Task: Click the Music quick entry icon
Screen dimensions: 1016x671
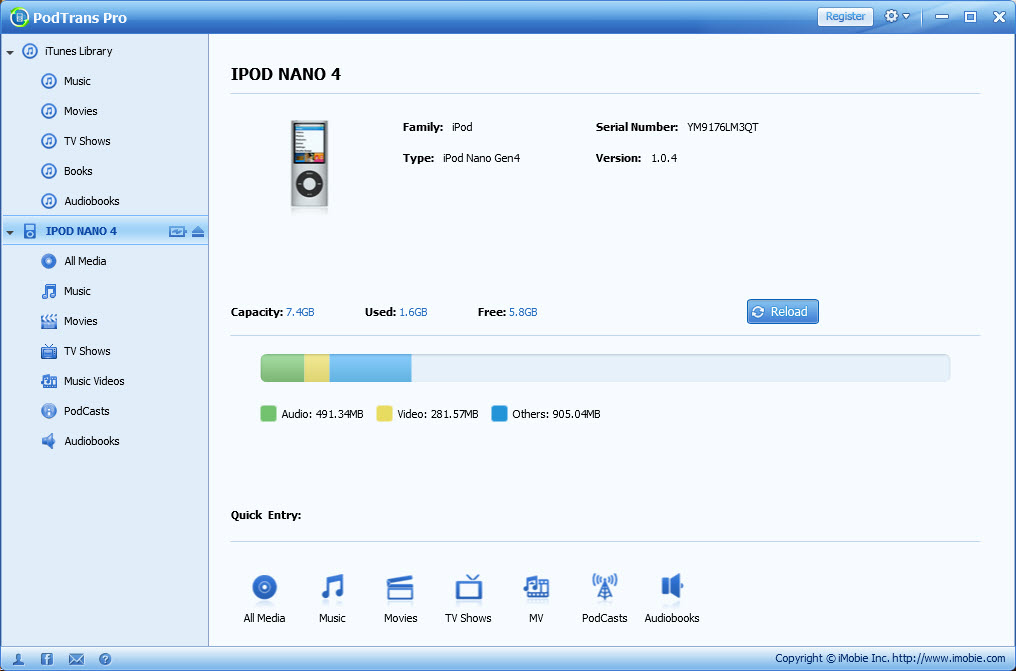Action: 332,588
